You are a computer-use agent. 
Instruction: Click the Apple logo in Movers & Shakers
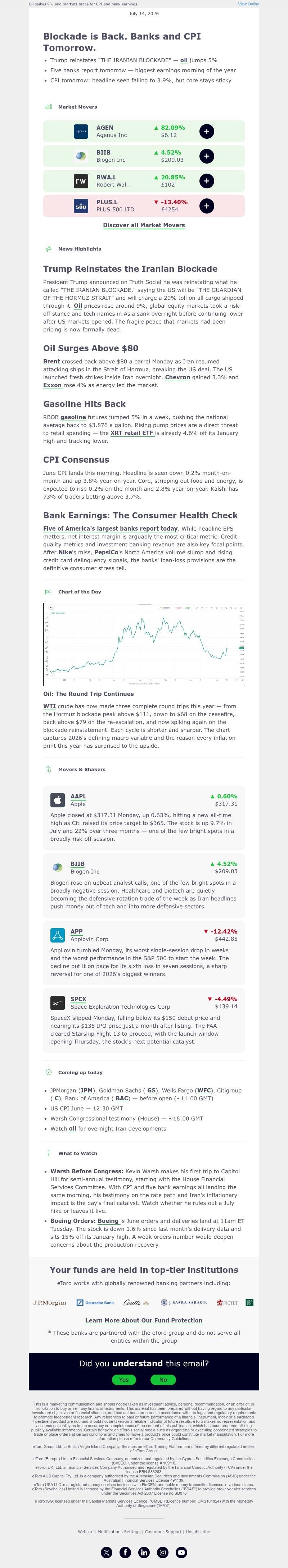point(57,800)
